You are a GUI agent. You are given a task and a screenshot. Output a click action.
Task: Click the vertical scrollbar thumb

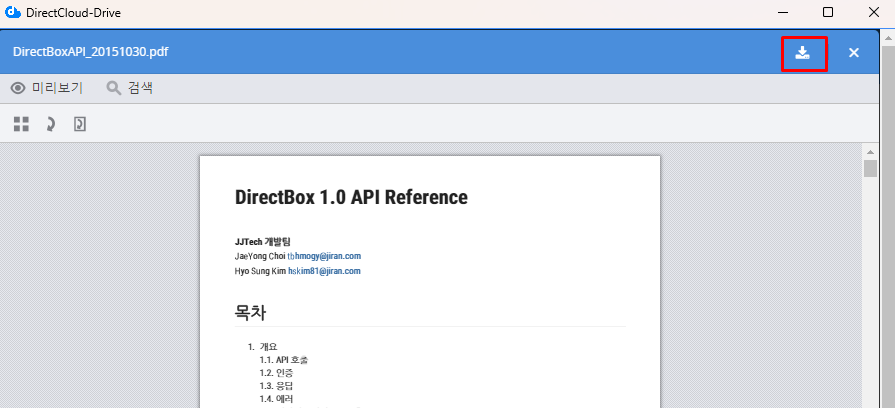(x=870, y=168)
